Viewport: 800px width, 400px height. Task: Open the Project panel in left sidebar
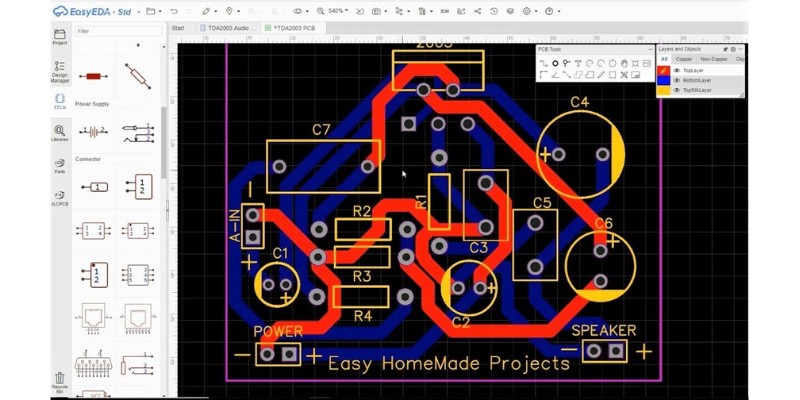tap(60, 37)
